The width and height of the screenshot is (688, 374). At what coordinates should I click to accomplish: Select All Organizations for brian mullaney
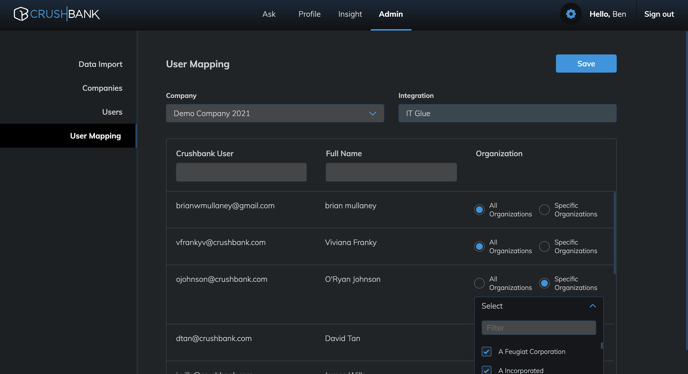479,210
